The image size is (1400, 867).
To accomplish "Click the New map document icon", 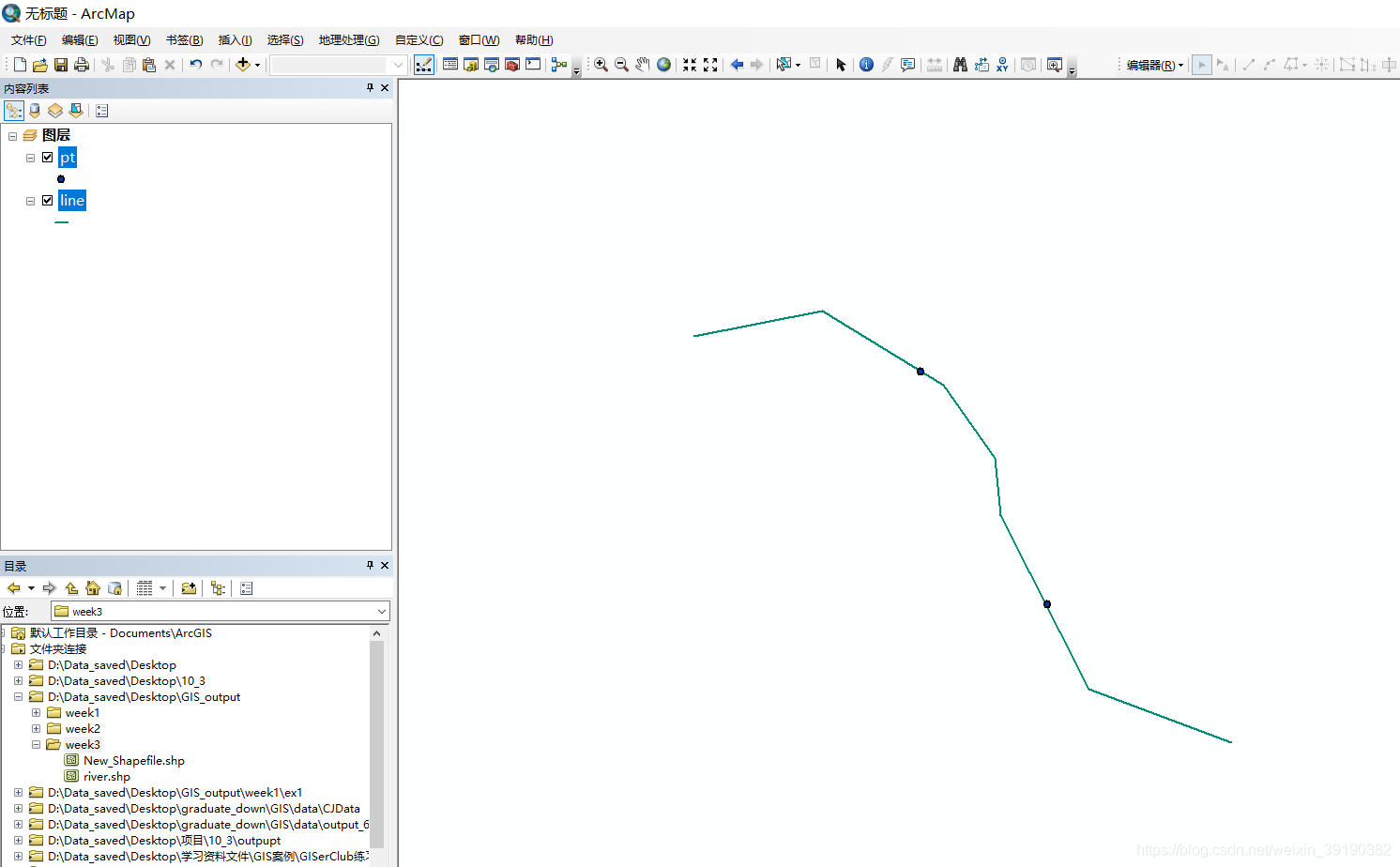I will [x=20, y=65].
